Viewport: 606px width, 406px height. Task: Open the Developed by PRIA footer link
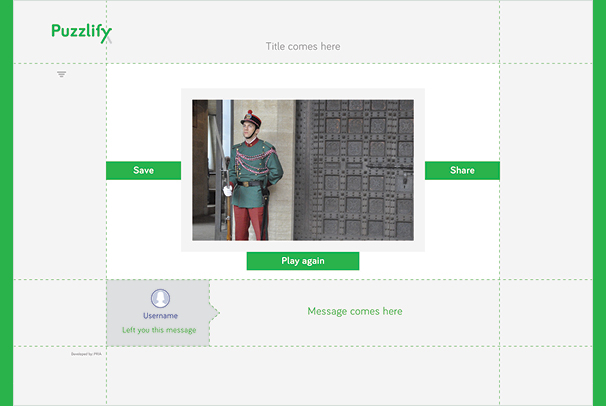pyautogui.click(x=86, y=354)
